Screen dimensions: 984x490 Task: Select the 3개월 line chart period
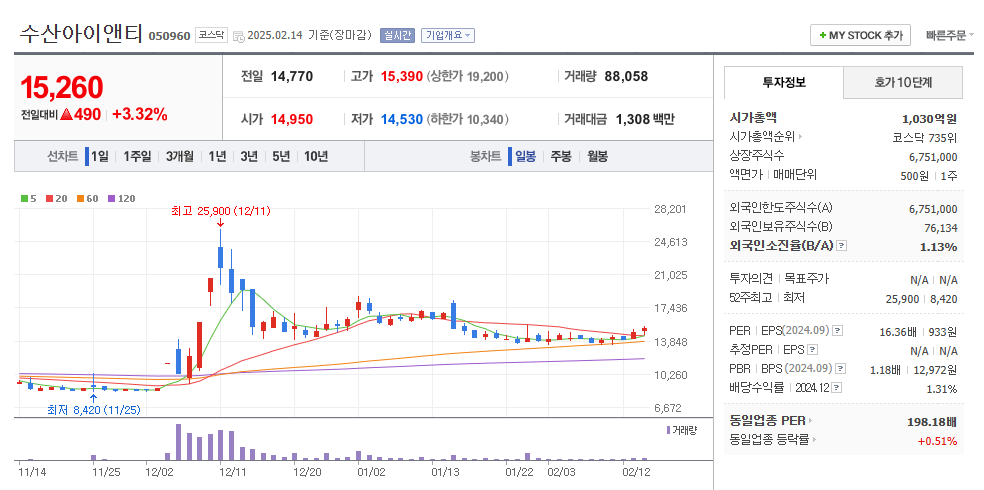click(179, 156)
